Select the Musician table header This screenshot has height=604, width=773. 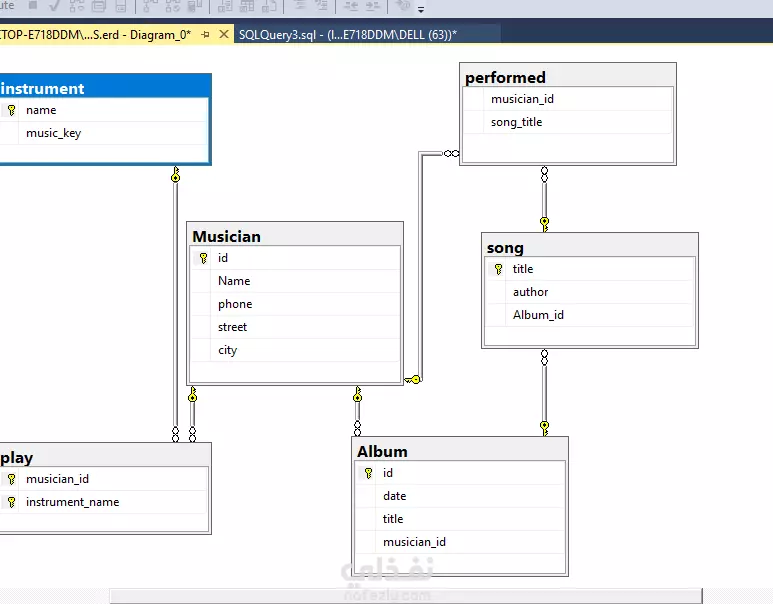[295, 236]
